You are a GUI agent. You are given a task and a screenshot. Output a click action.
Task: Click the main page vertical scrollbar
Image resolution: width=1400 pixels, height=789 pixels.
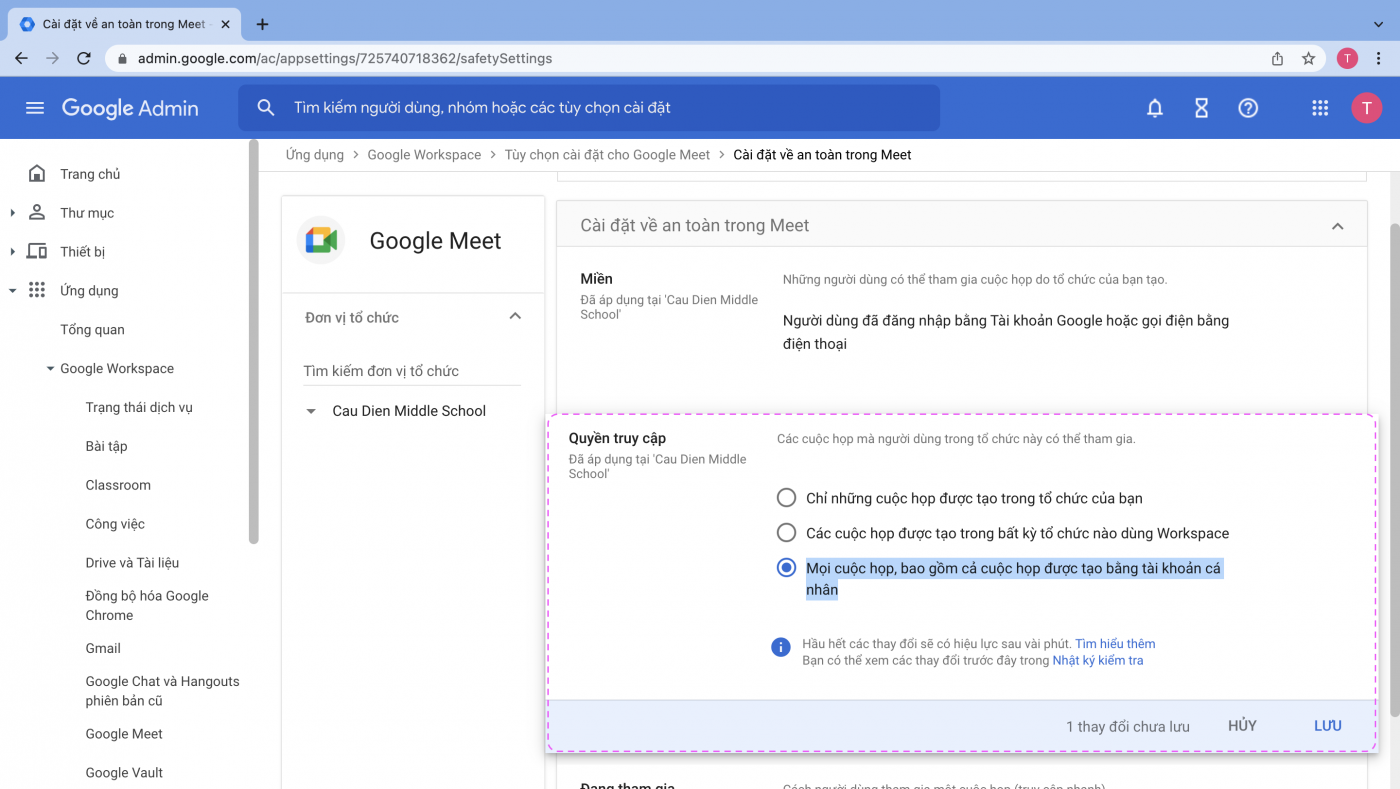point(1394,468)
